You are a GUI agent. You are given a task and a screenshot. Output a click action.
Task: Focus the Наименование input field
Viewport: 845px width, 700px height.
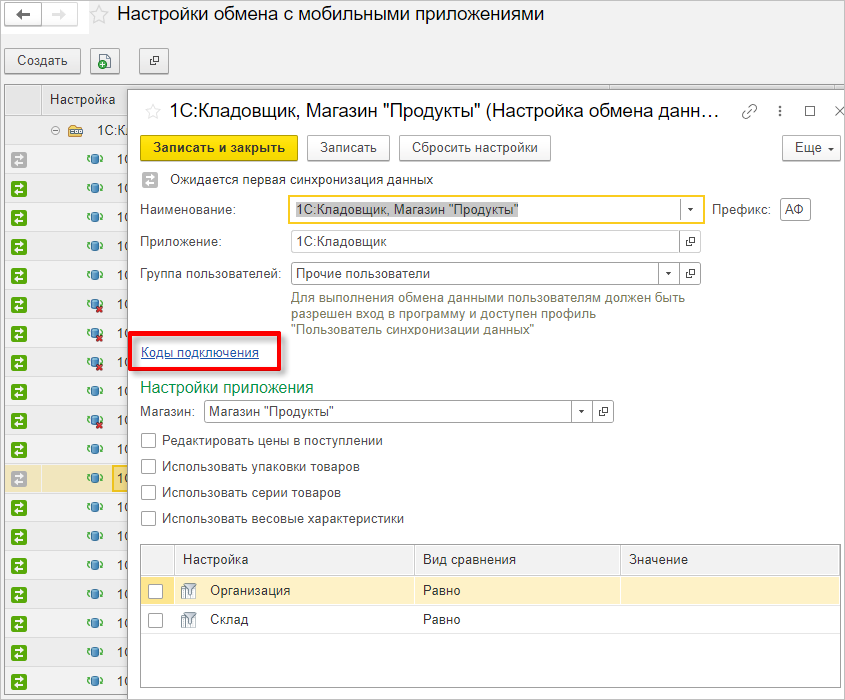[484, 210]
